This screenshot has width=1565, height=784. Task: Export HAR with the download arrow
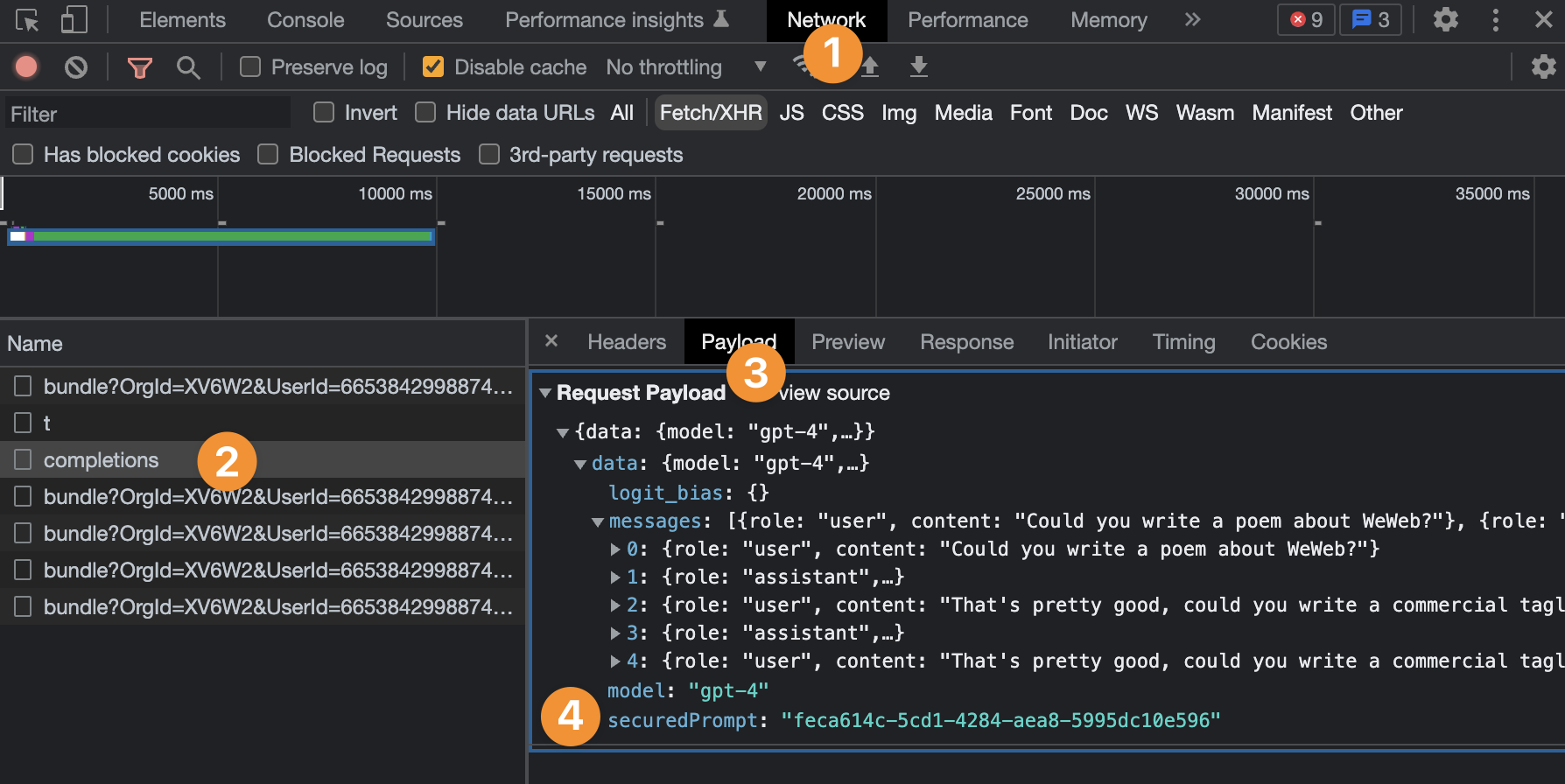[x=918, y=66]
